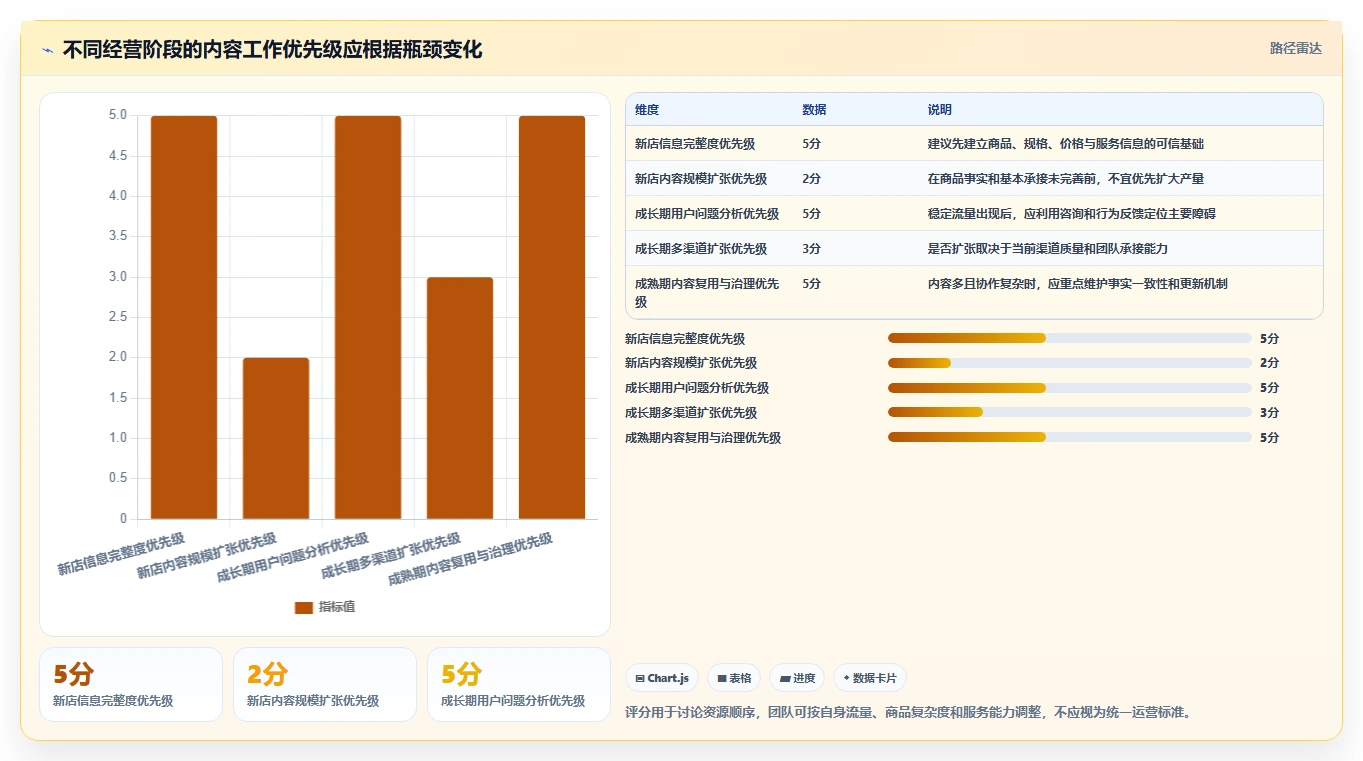The image size is (1363, 761).
Task: Click the 新店内容规模扩张优先级 bar in chart
Action: [276, 438]
